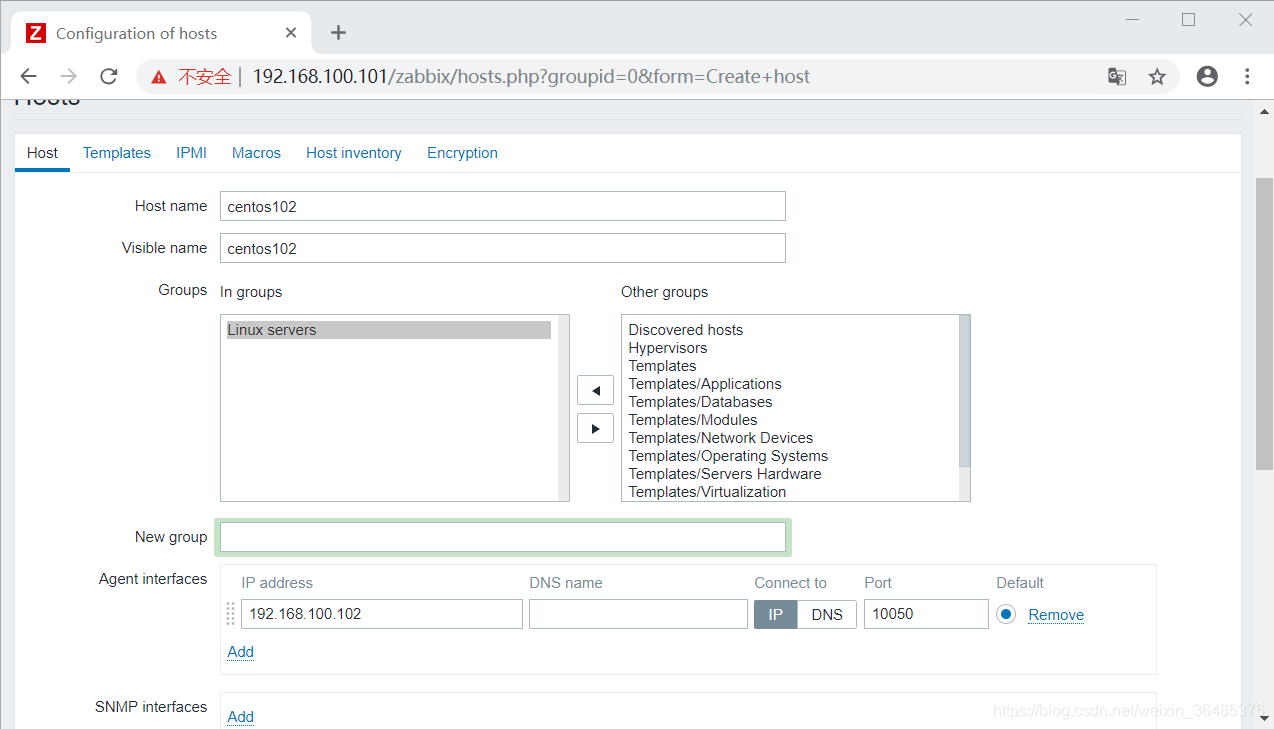The image size is (1274, 729).
Task: Grab the agent interface drag handle
Action: click(231, 614)
